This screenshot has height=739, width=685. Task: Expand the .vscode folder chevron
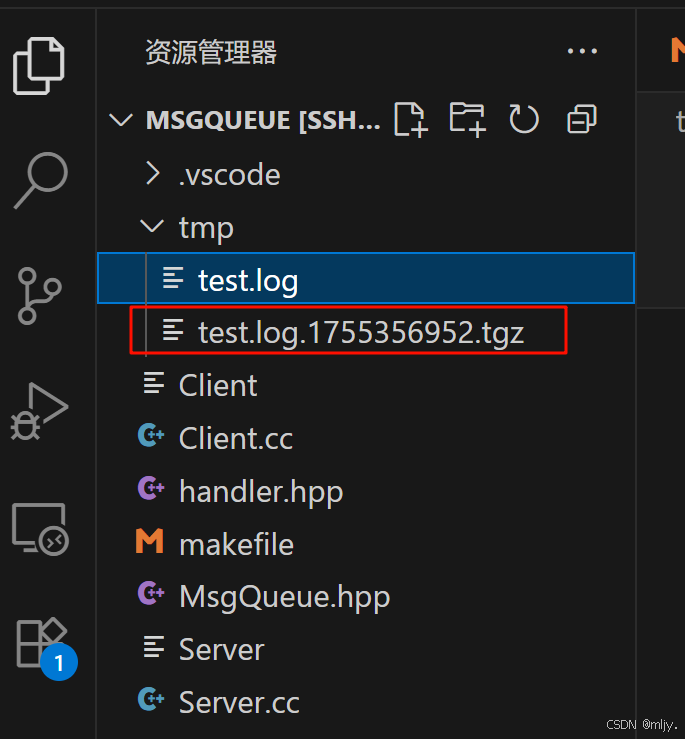coord(153,173)
